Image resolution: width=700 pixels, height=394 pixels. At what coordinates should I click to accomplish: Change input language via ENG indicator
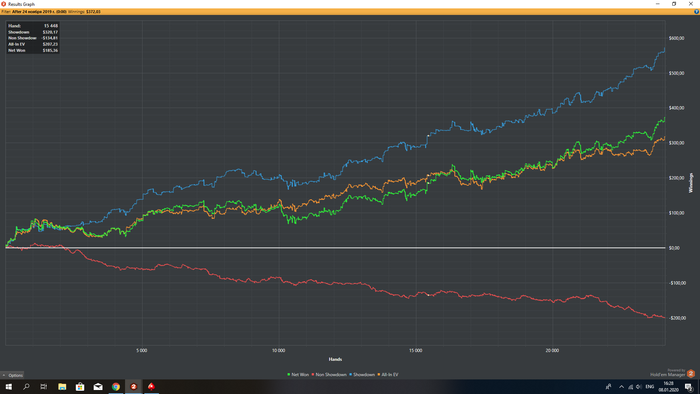click(650, 387)
